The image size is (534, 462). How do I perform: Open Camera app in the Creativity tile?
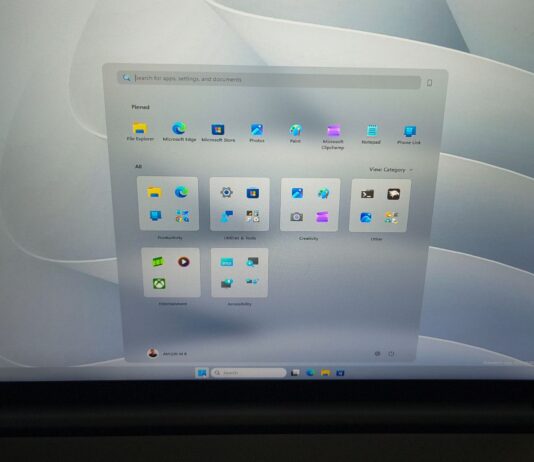point(297,217)
